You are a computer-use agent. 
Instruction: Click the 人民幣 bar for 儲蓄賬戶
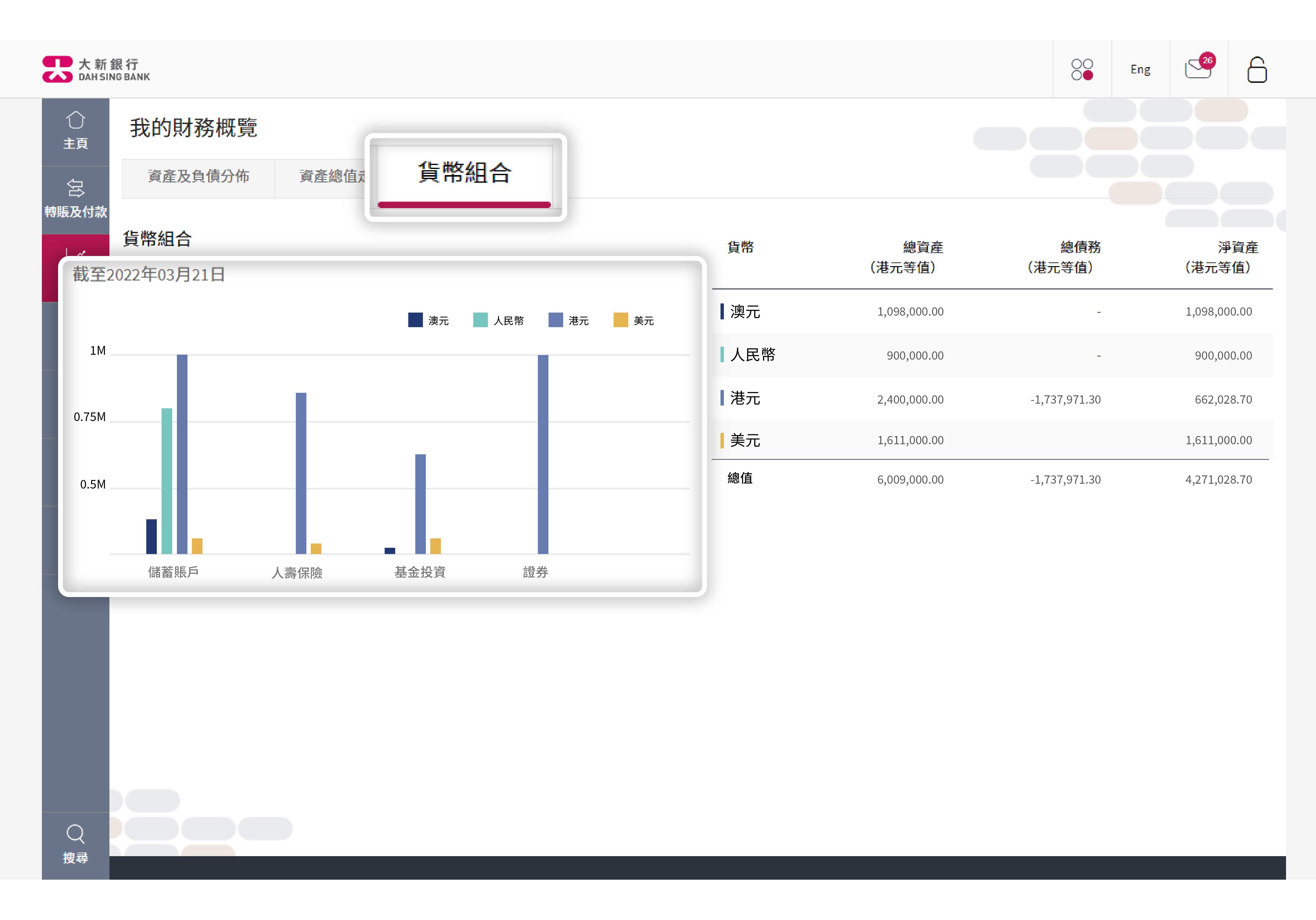(x=167, y=481)
